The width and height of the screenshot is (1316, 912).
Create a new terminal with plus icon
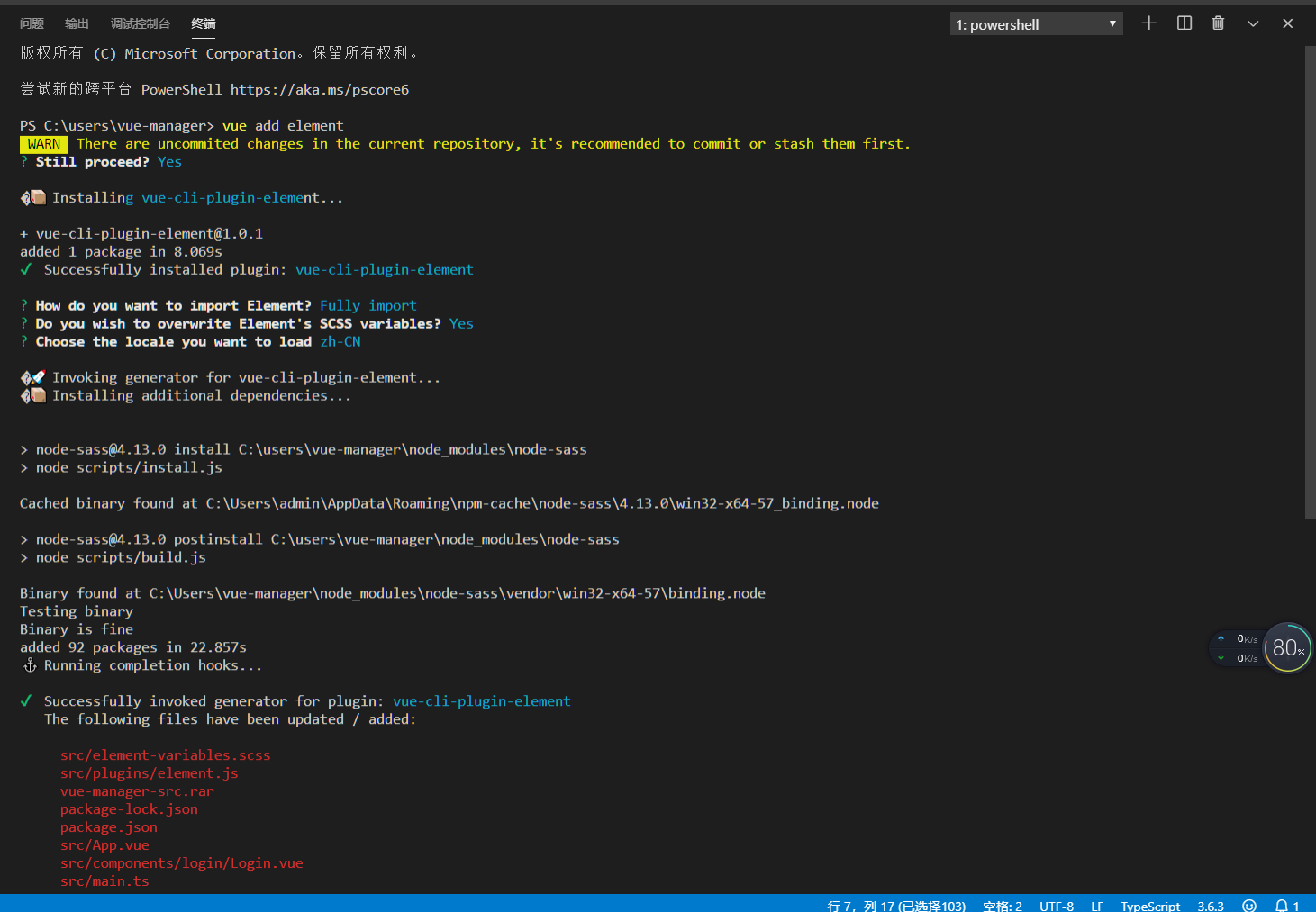point(1148,23)
